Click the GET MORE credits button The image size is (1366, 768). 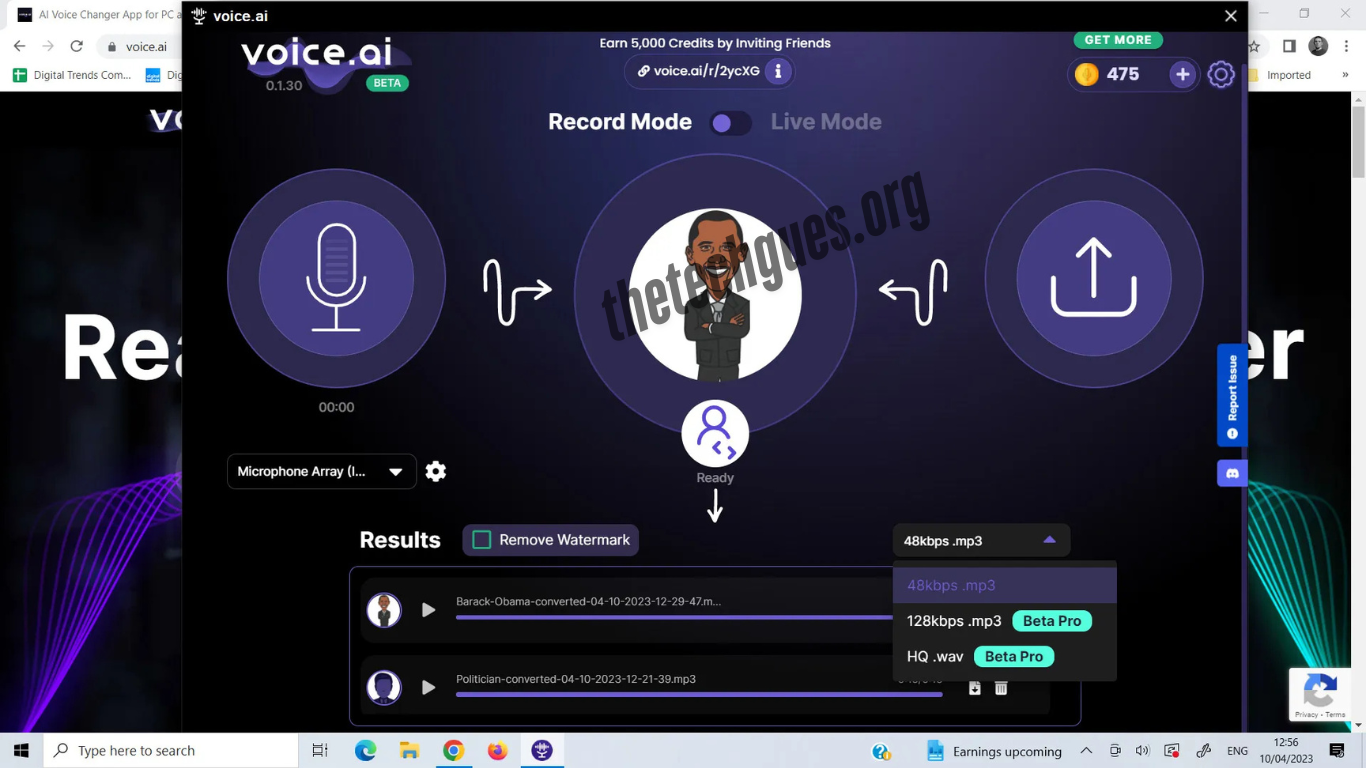coord(1118,40)
